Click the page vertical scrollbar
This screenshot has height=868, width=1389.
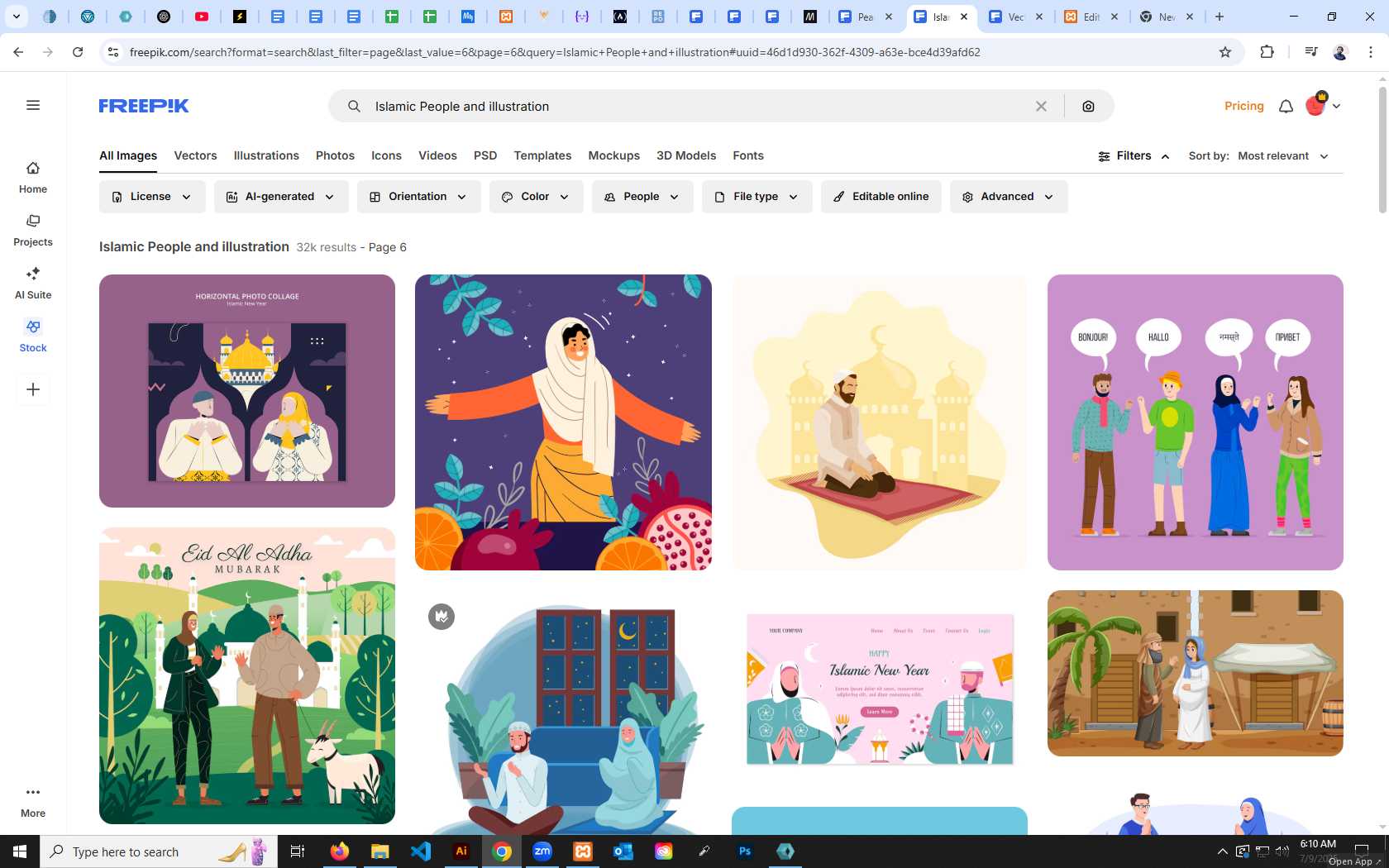[1382, 149]
